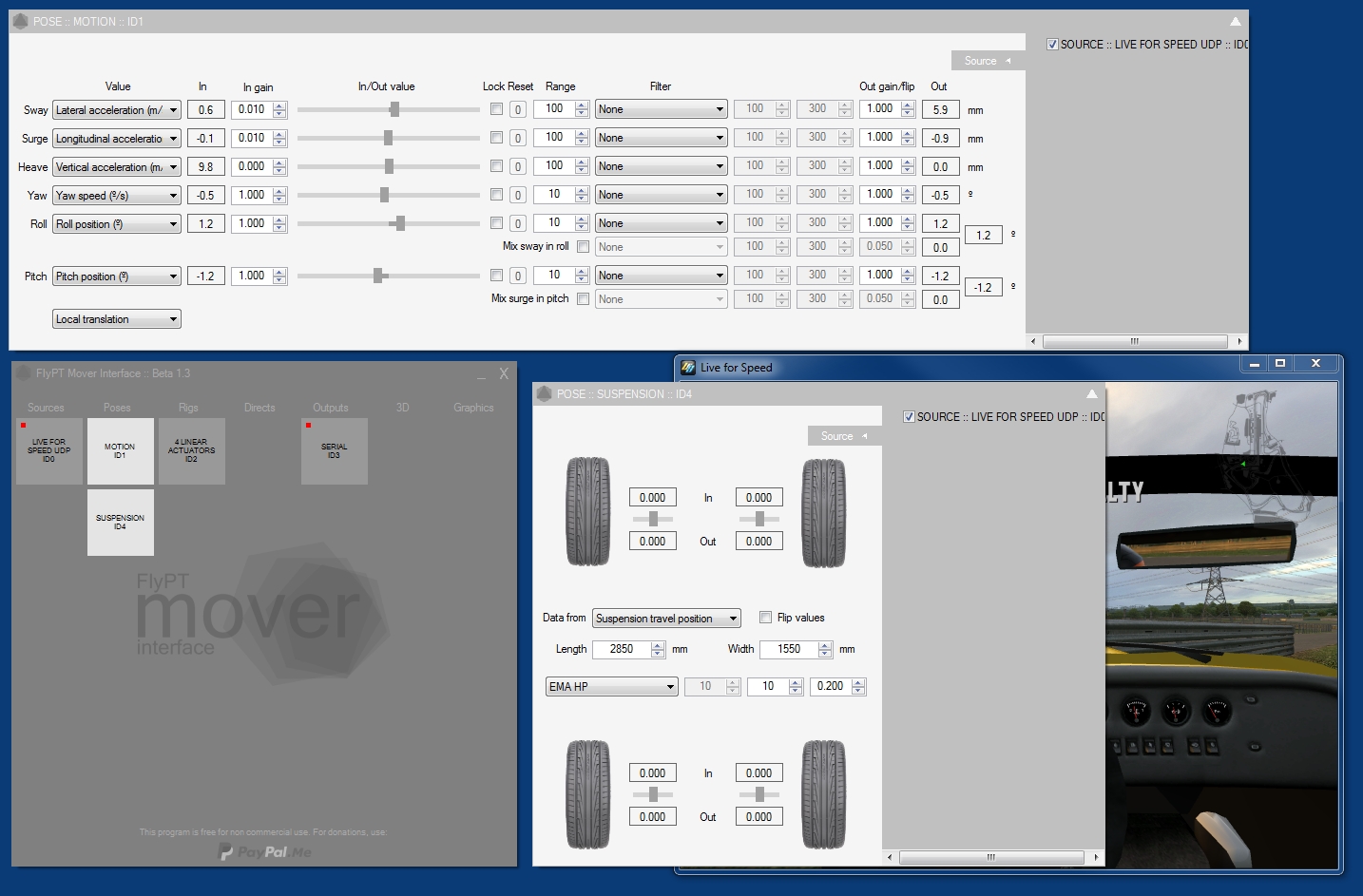
Task: Switch to the 3D tab
Action: pyautogui.click(x=402, y=408)
